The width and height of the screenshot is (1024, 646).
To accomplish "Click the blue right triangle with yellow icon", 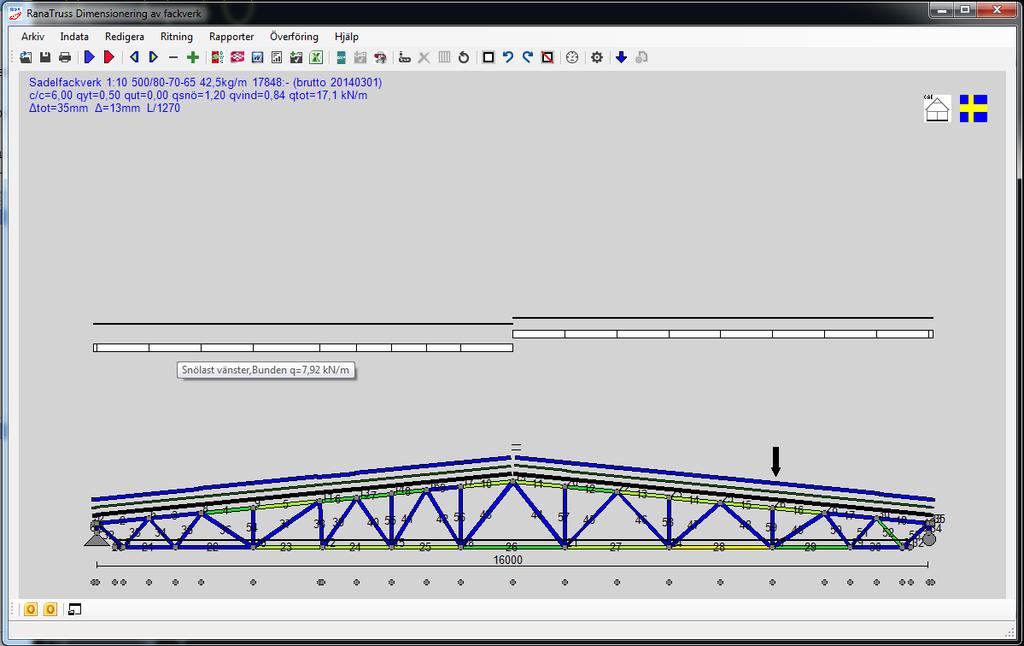I will coord(153,57).
